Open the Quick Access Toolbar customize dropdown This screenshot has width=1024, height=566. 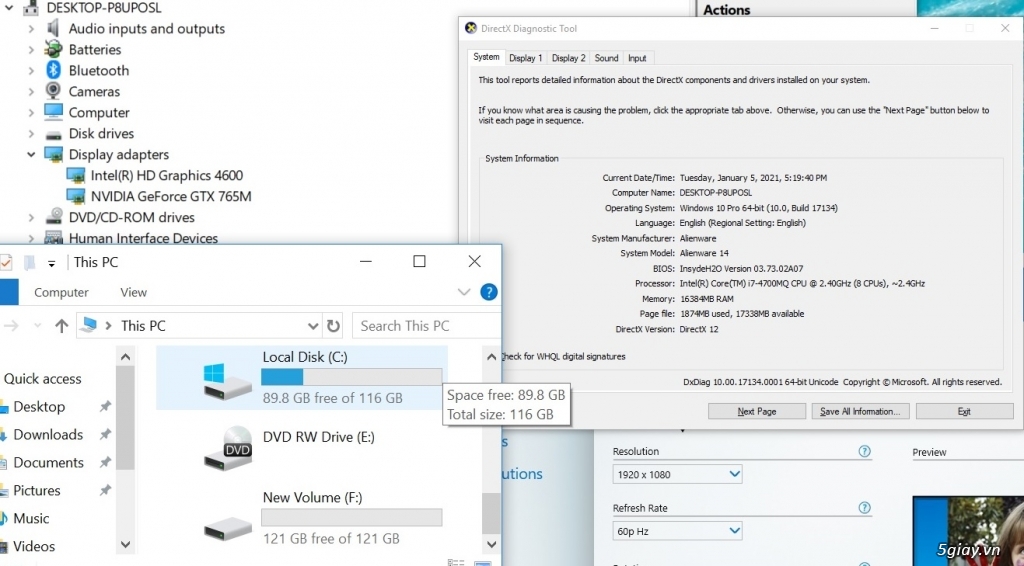click(x=51, y=263)
